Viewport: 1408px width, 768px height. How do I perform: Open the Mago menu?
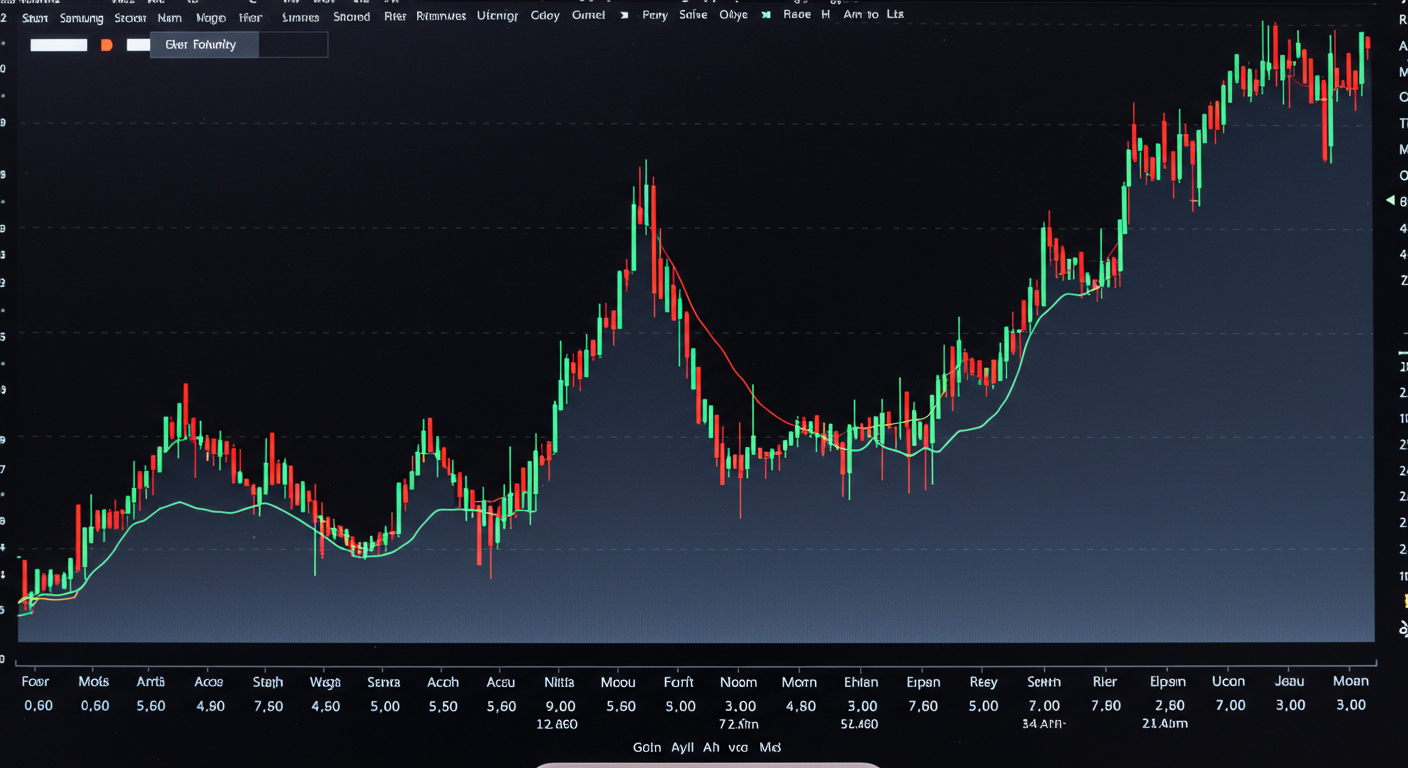click(x=211, y=17)
